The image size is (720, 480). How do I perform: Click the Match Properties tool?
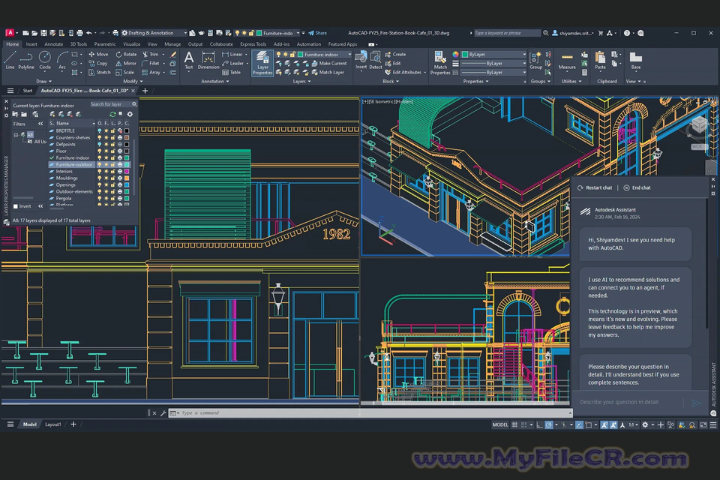click(440, 63)
